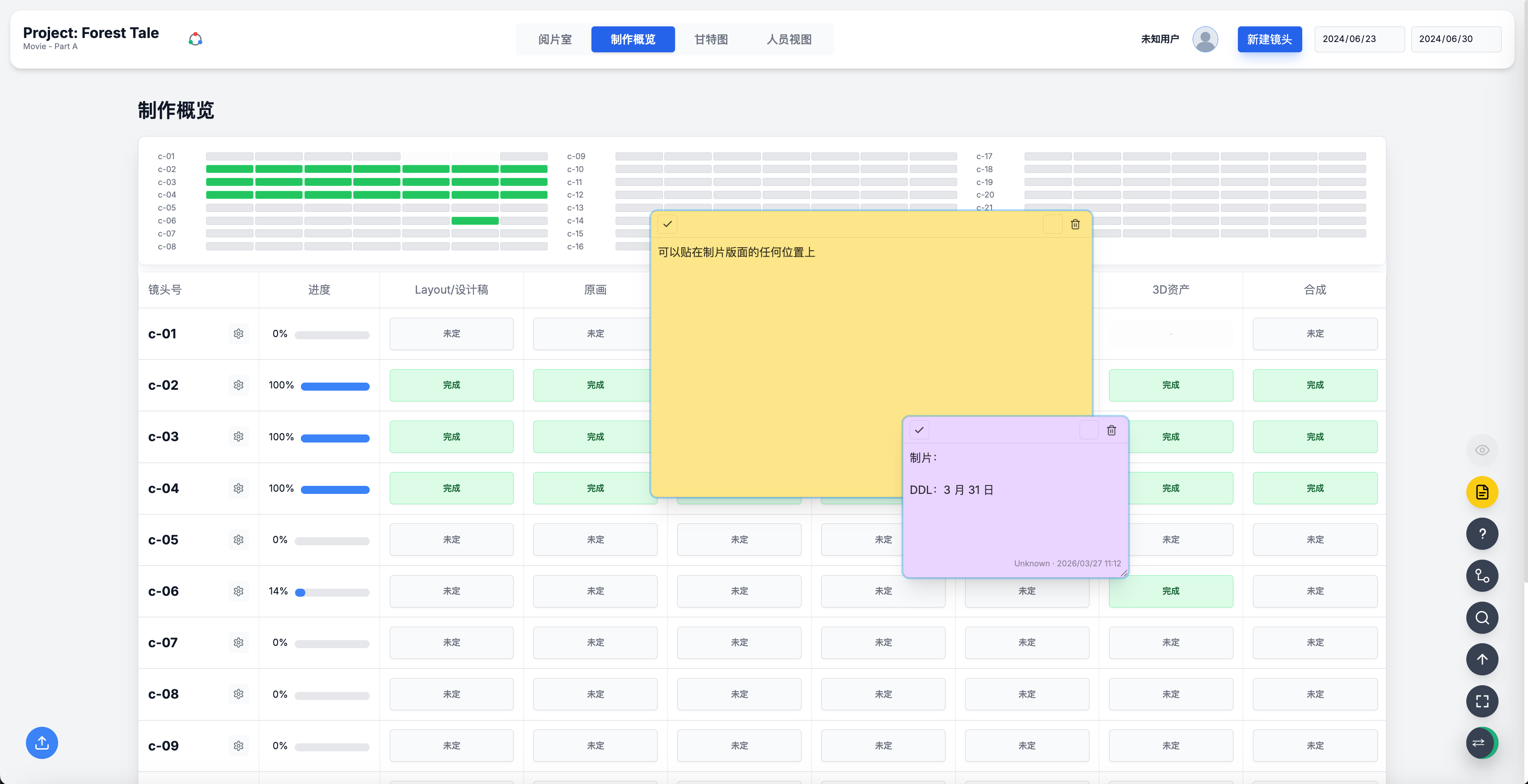
Task: Click the help question mark button
Action: point(1482,534)
